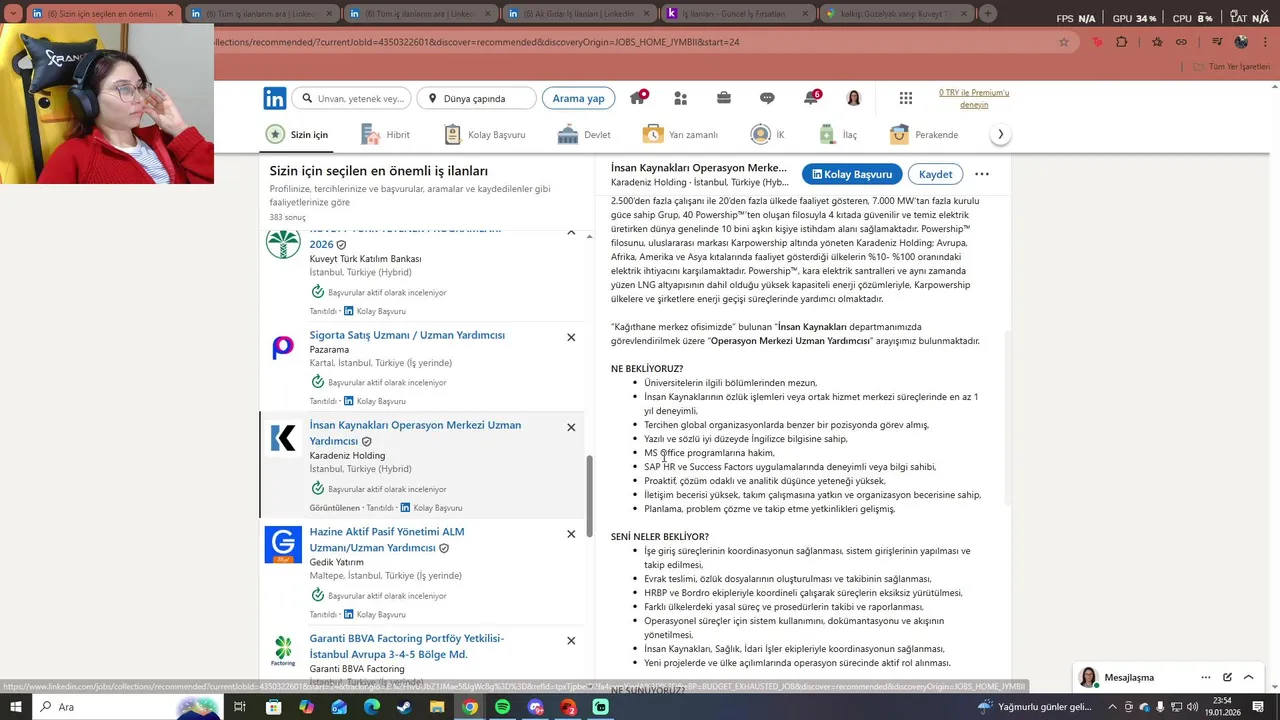
Task: Select the Devlet category tab
Action: pyautogui.click(x=584, y=134)
